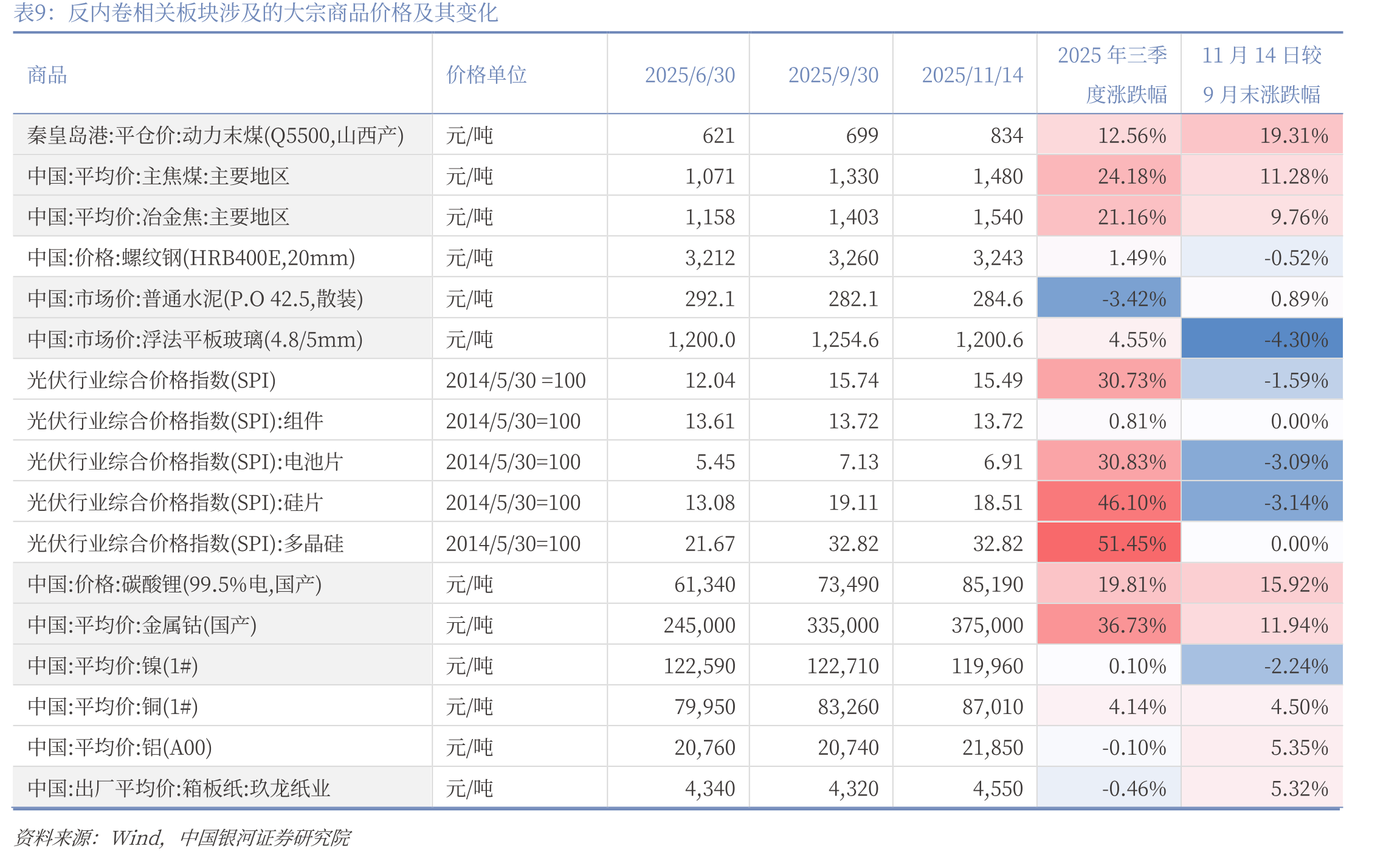
Task: Click the SPI:电池片 row label
Action: (185, 462)
